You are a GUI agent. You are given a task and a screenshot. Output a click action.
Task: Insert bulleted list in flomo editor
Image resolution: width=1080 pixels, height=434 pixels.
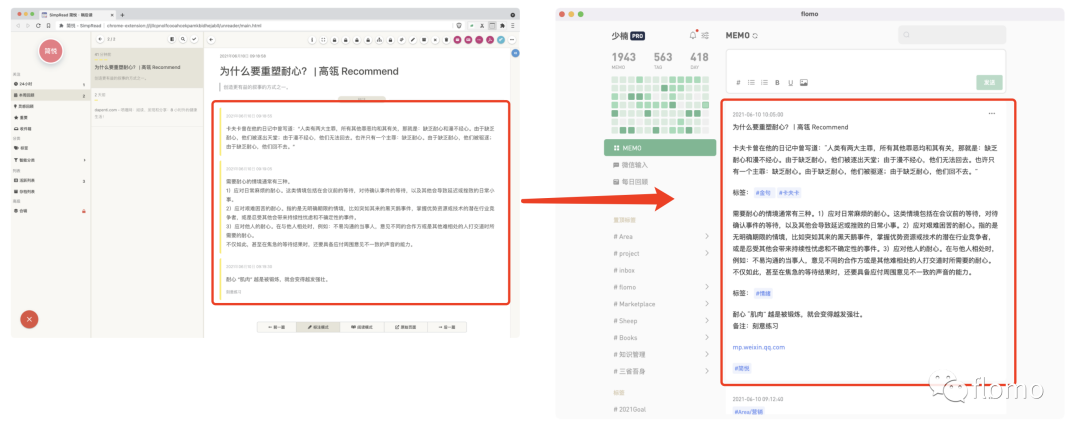(751, 83)
